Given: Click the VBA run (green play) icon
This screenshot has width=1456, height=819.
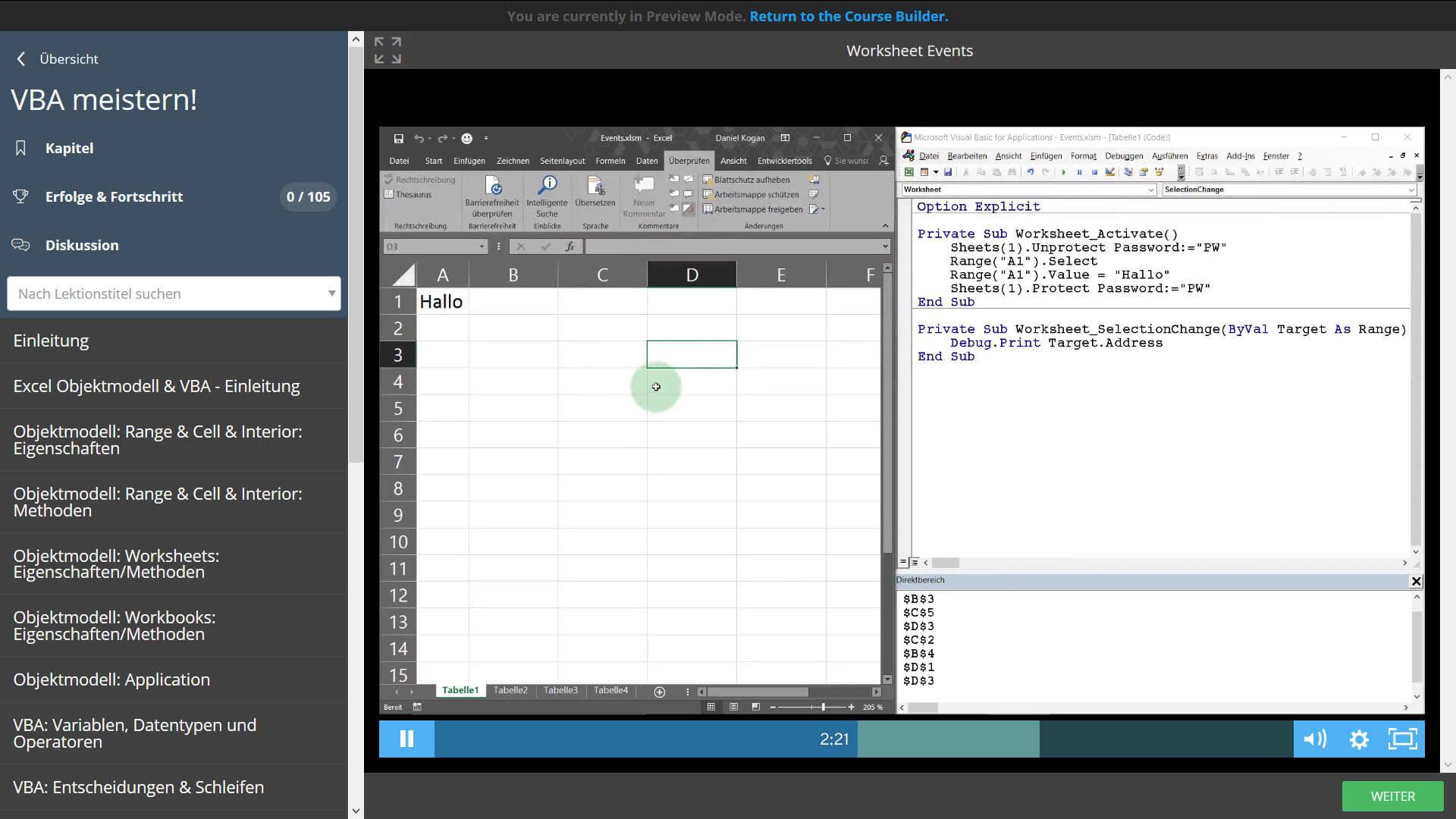Looking at the screenshot, I should pyautogui.click(x=1063, y=172).
